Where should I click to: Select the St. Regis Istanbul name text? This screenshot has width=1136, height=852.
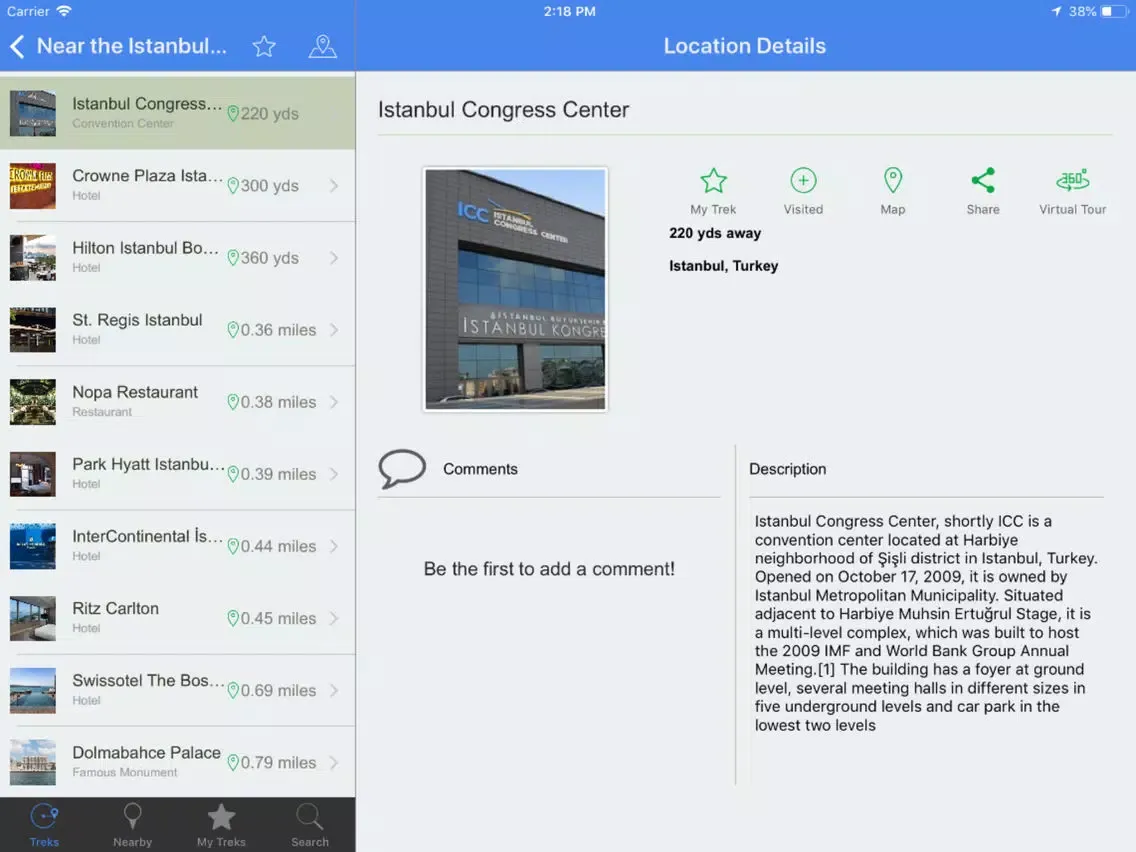pos(137,320)
